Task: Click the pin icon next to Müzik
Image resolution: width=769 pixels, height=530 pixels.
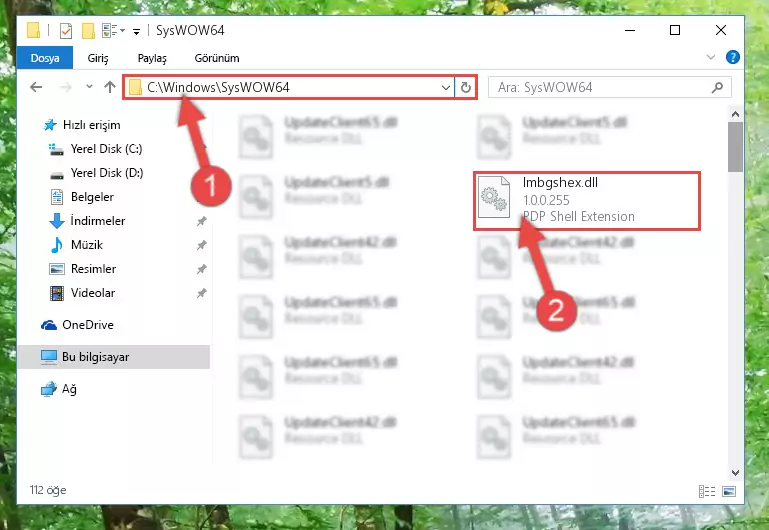Action: 201,245
